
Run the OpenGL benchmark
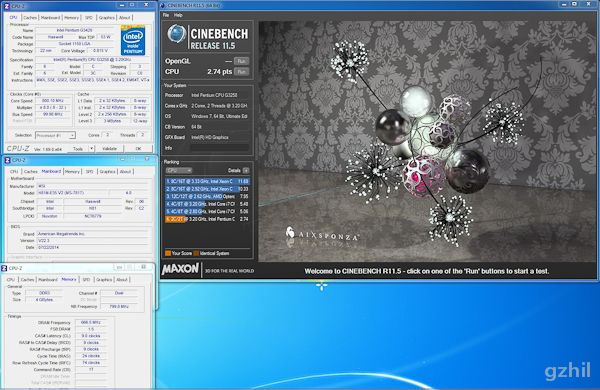[x=241, y=61]
